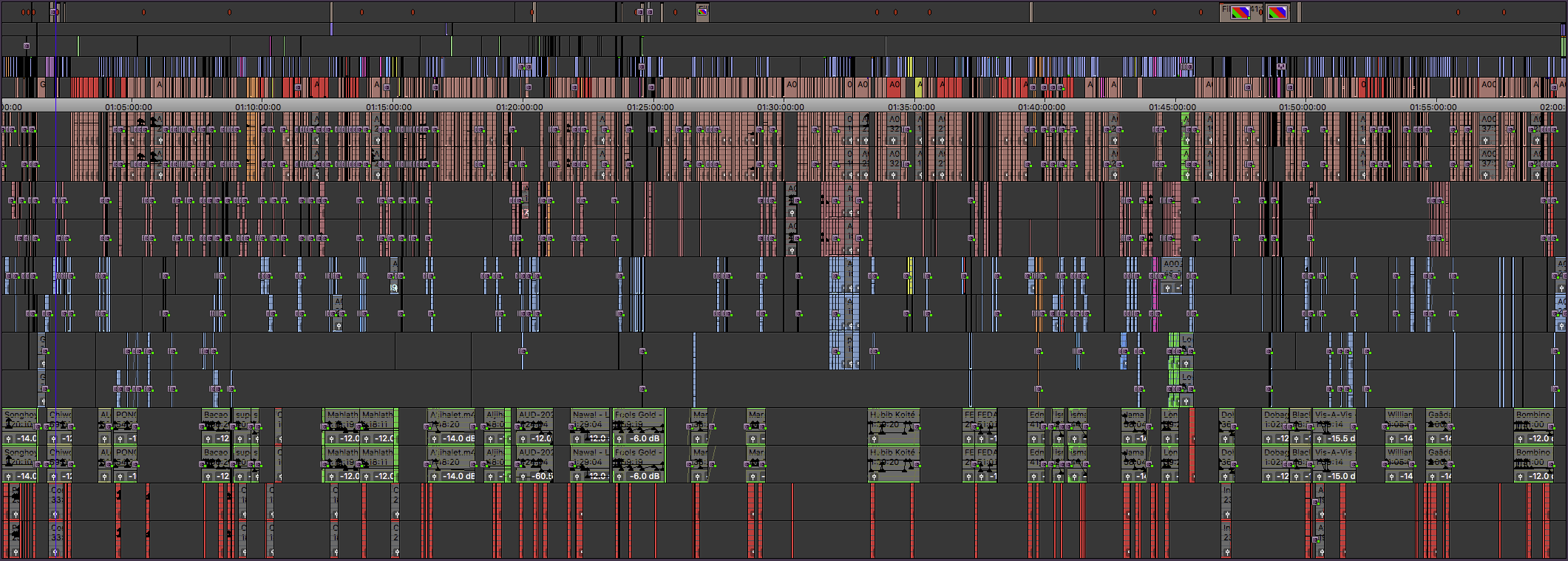Jump to 01:50:00:00 on the timecode ruler
Screen dimensions: 1568x561
tap(1303, 106)
